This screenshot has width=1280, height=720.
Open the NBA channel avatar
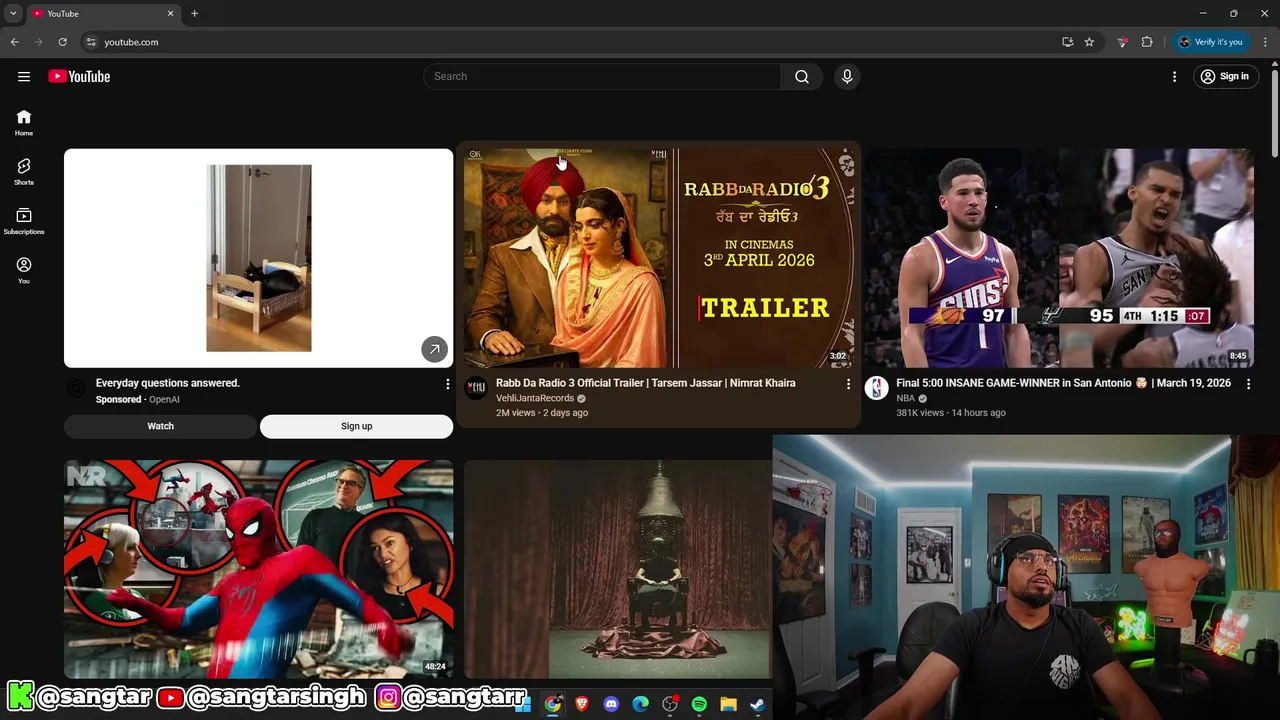(876, 388)
